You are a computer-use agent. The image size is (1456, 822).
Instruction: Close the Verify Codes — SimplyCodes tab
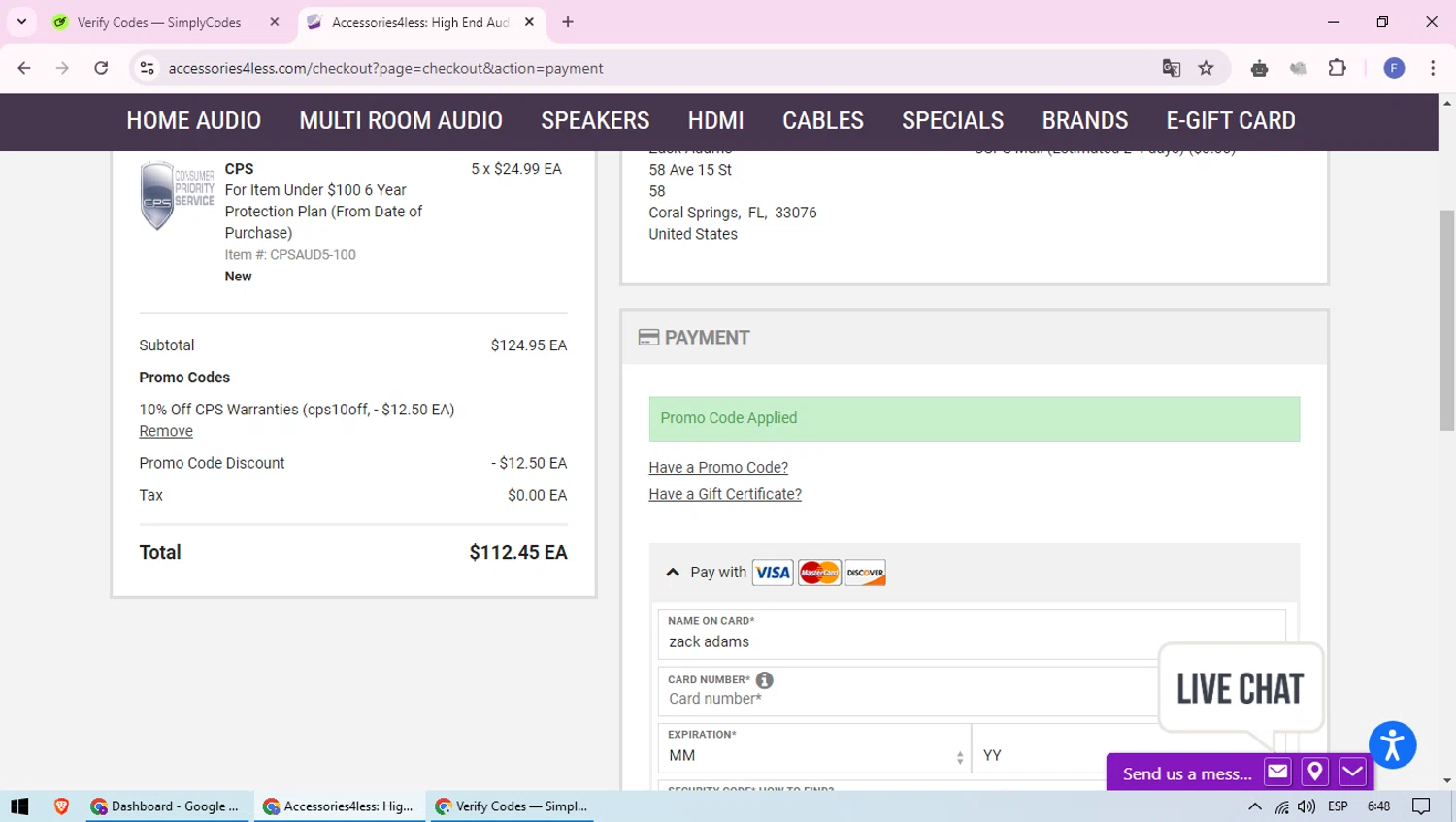pyautogui.click(x=275, y=22)
